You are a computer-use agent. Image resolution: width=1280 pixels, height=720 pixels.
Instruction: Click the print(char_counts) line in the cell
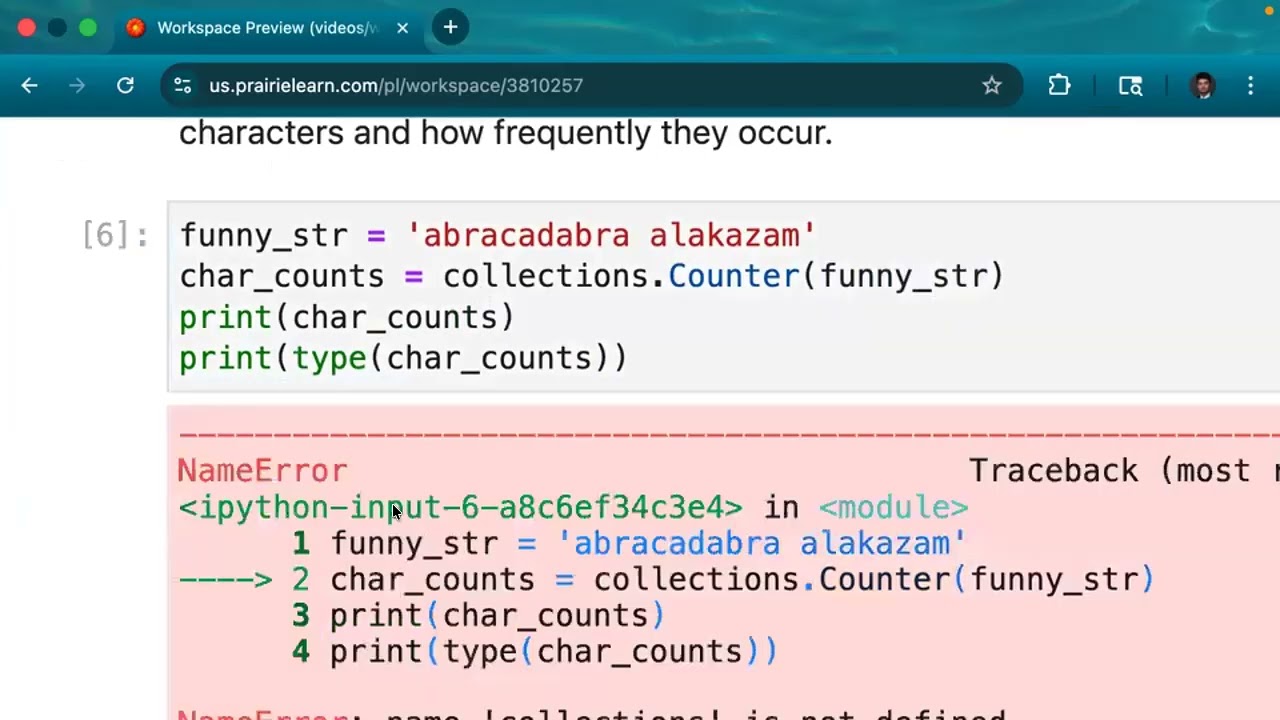pos(347,318)
